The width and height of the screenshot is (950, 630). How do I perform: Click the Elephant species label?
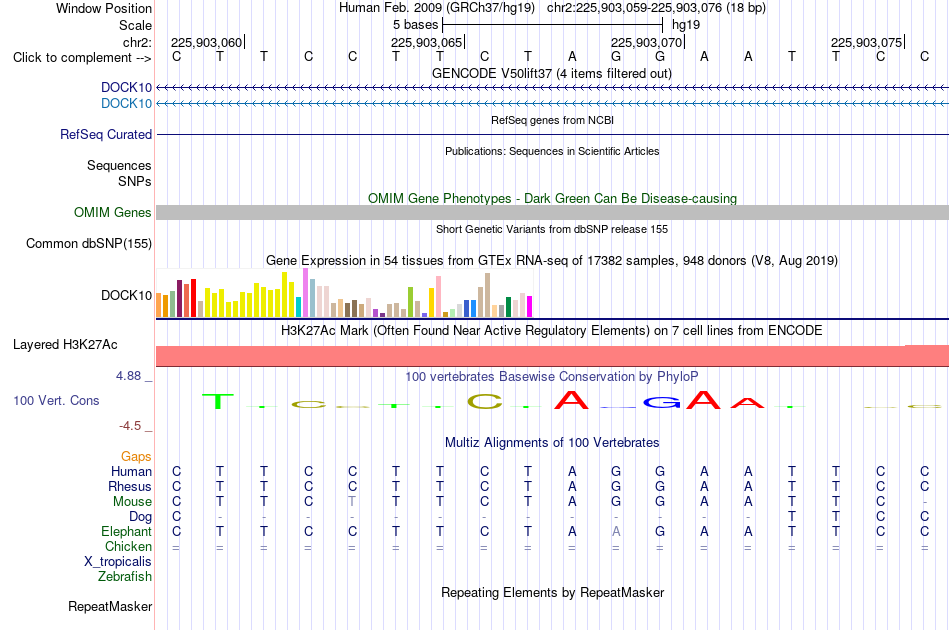click(x=127, y=531)
